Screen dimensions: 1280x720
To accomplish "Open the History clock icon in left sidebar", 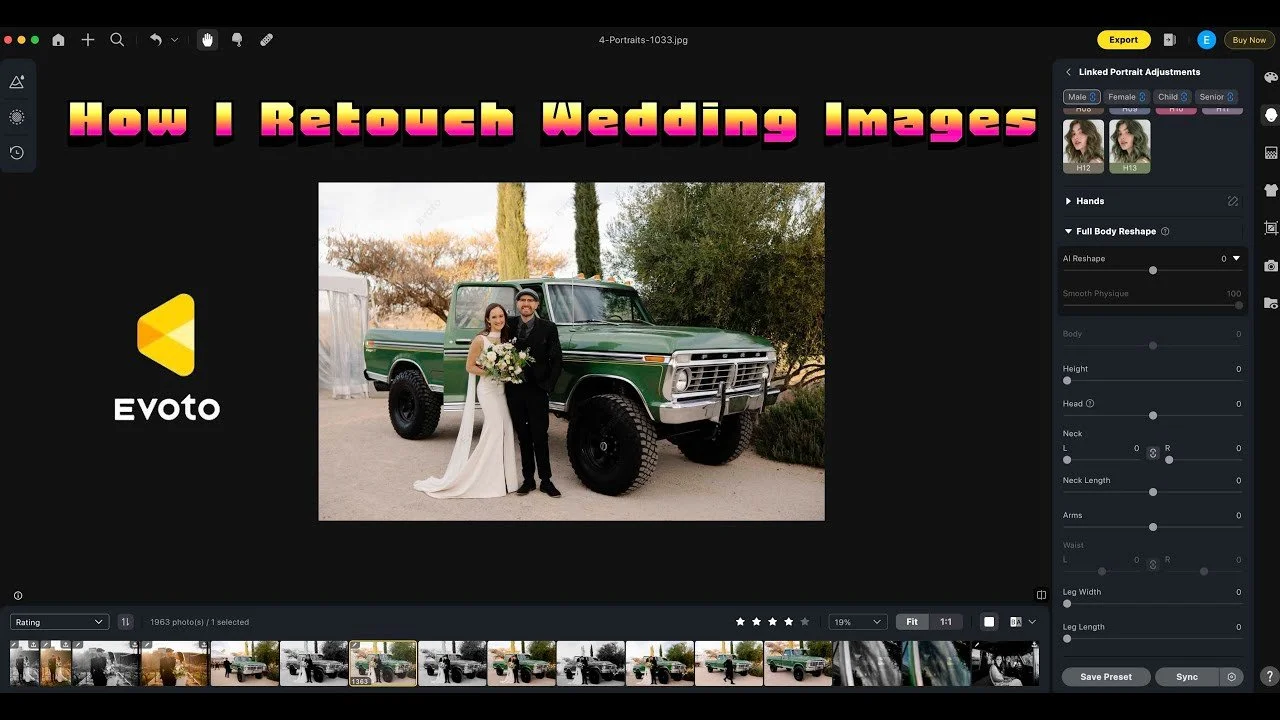I will [x=17, y=153].
